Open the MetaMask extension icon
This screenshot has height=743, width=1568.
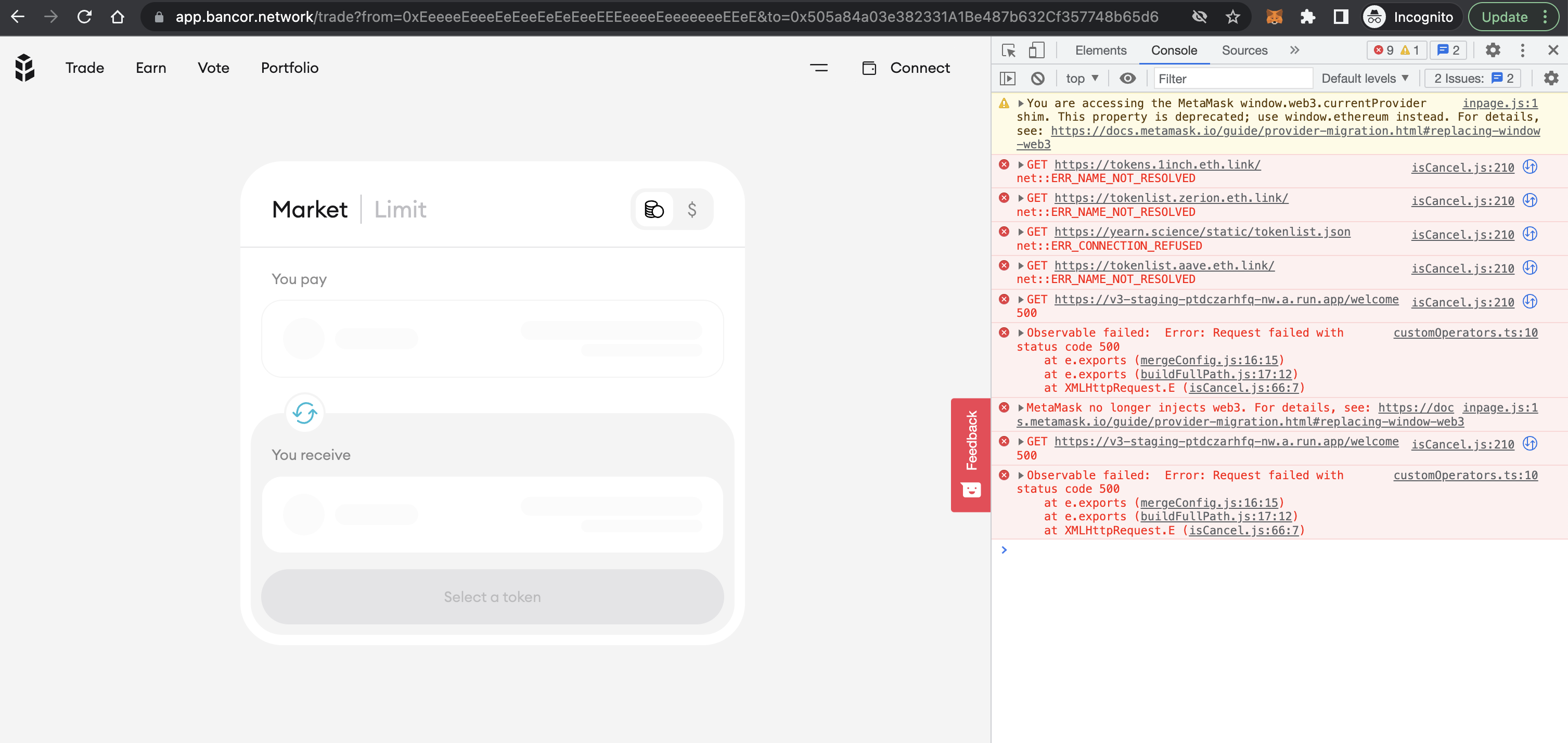1275,17
